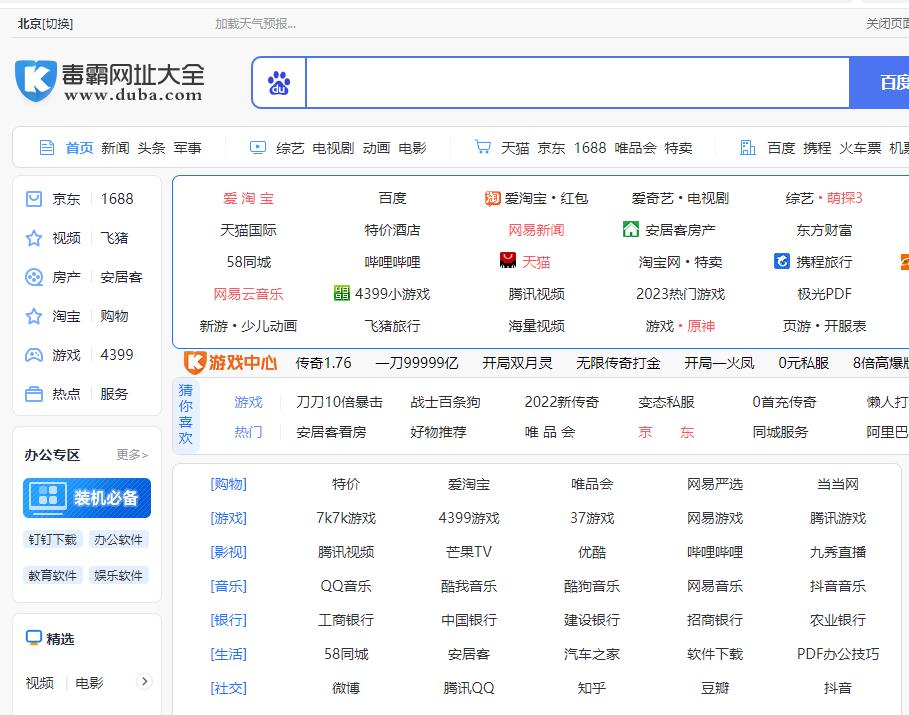Click the blue Ctrip icon for 携程旅行
Image resolution: width=909 pixels, height=715 pixels.
pyautogui.click(x=781, y=262)
